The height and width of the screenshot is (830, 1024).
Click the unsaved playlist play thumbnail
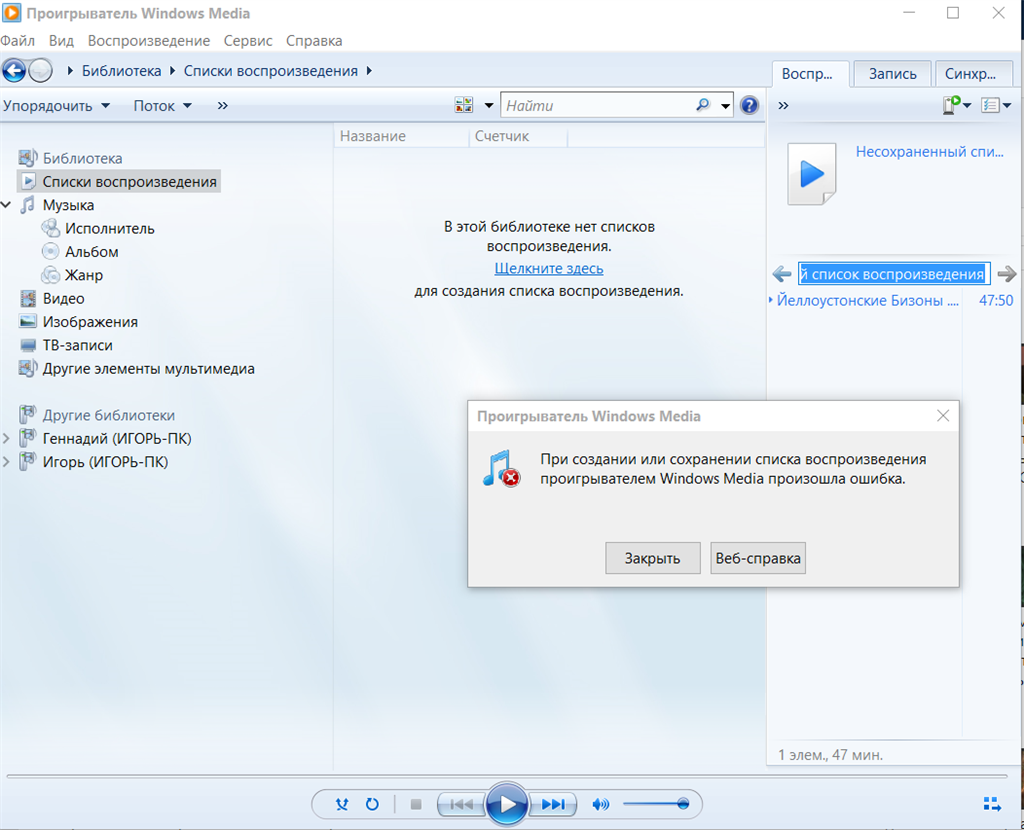[x=812, y=174]
